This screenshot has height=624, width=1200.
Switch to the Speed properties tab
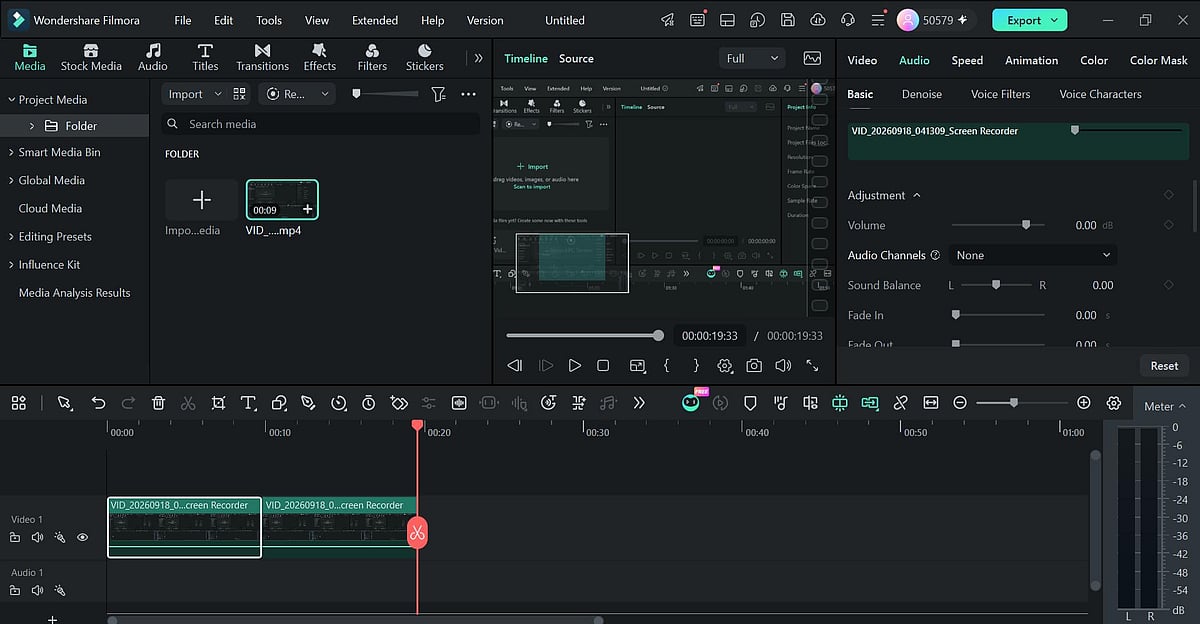pyautogui.click(x=967, y=60)
